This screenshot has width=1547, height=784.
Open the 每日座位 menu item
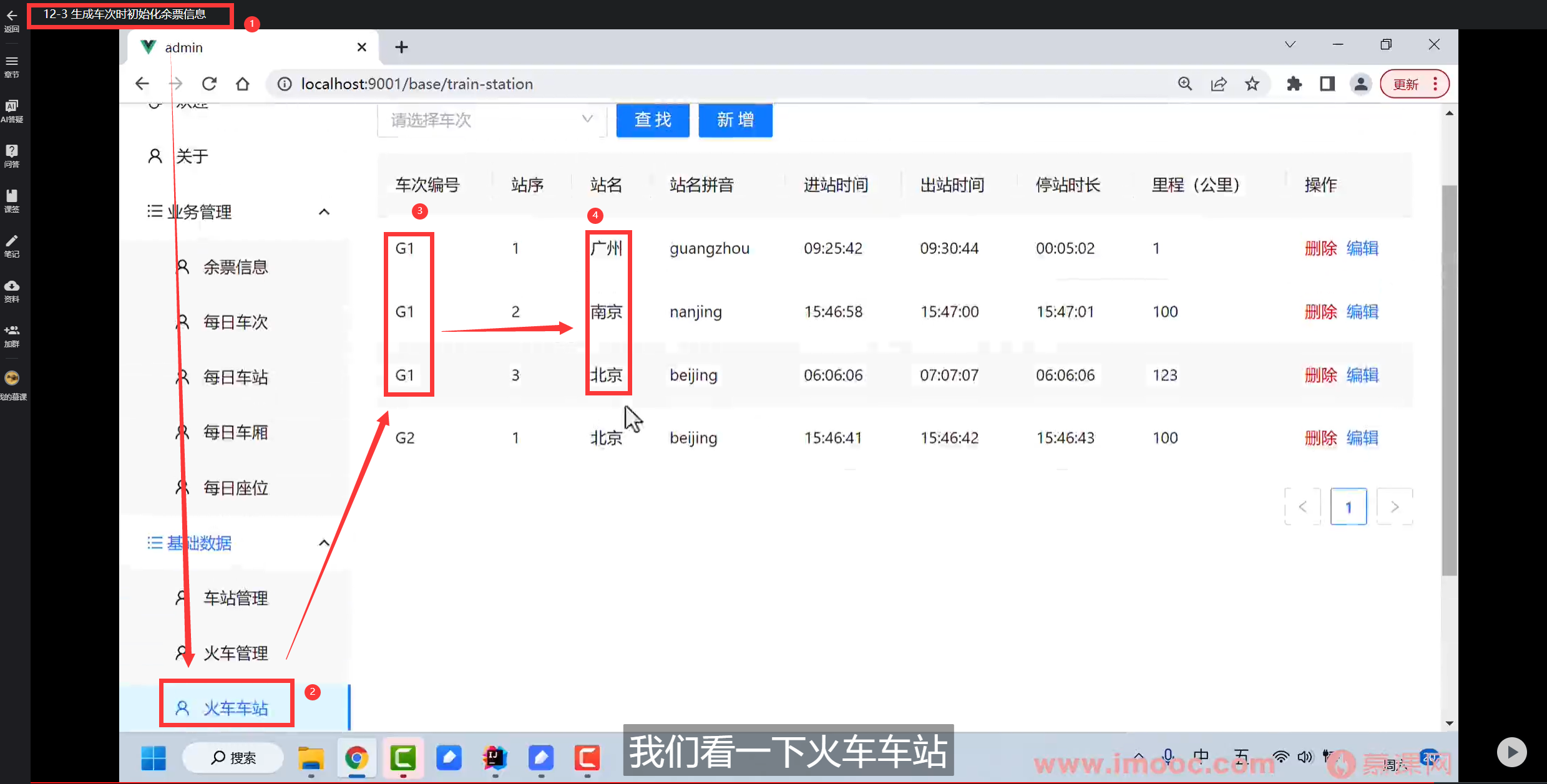[x=235, y=488]
